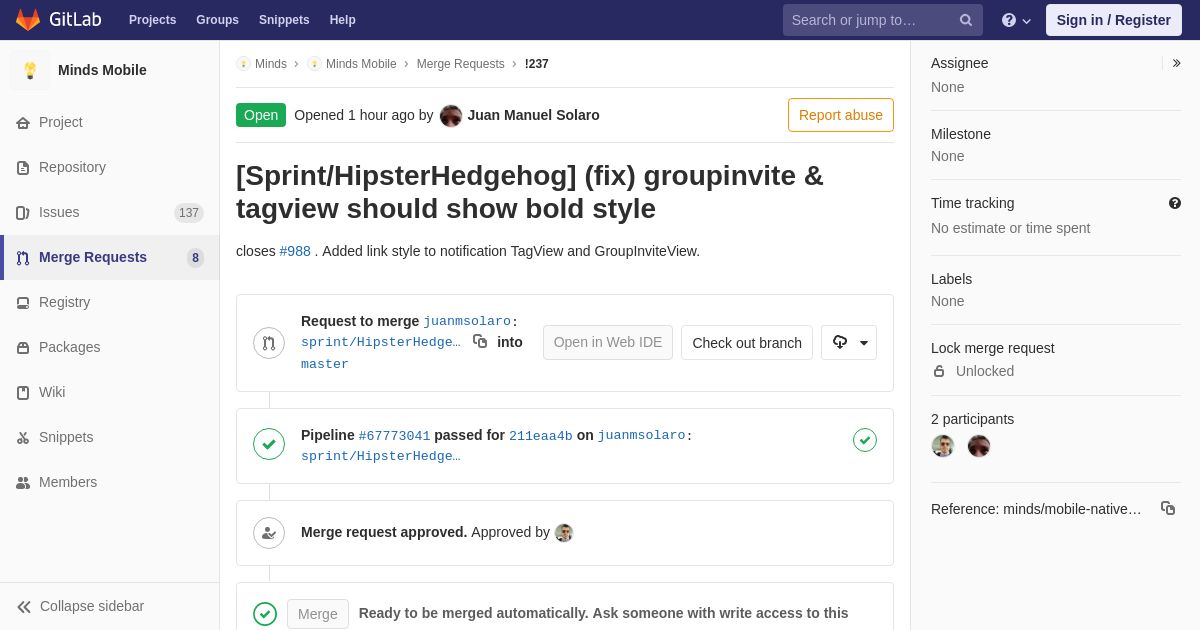1200x630 pixels.
Task: Click pipeline stage check icon on right
Action: 865,440
